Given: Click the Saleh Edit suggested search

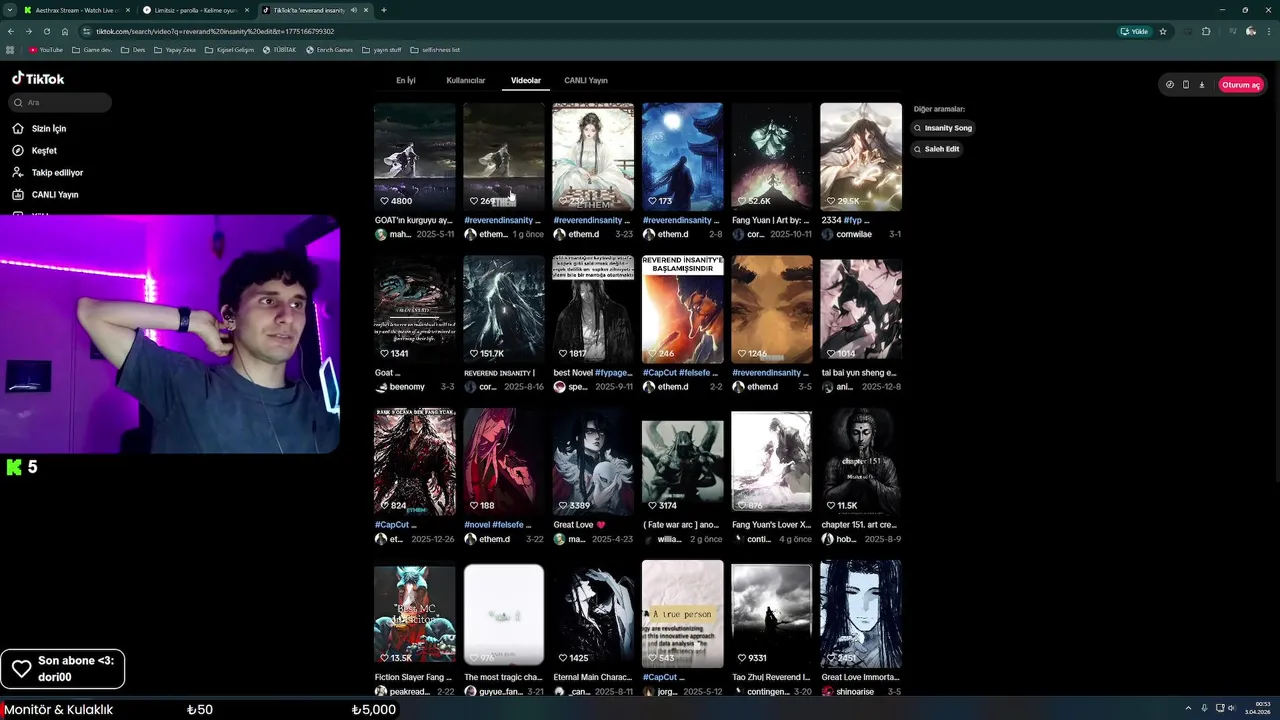Looking at the screenshot, I should tap(936, 149).
